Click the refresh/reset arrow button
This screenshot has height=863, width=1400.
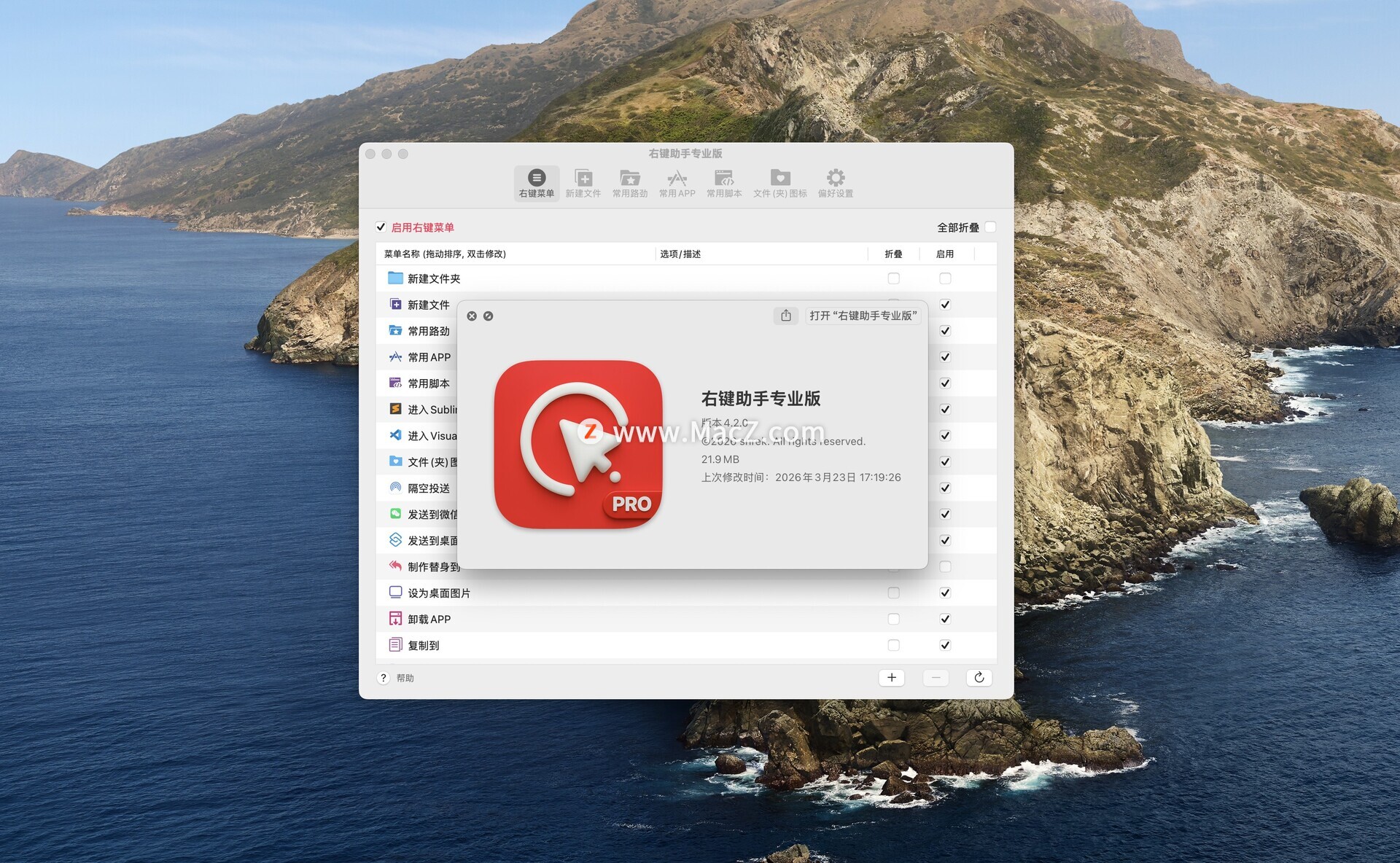[x=979, y=678]
